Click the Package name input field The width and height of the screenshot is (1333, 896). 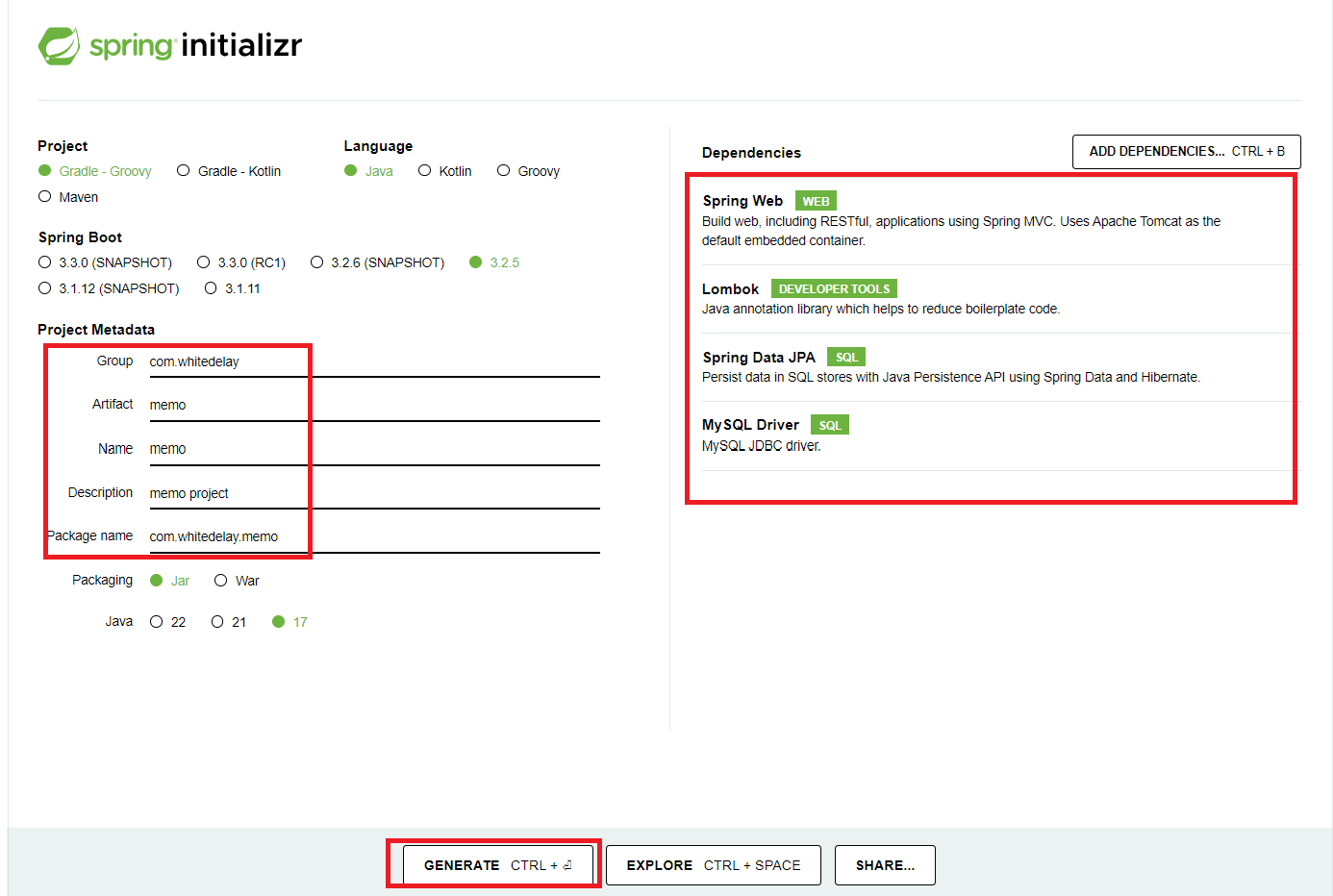coord(374,536)
